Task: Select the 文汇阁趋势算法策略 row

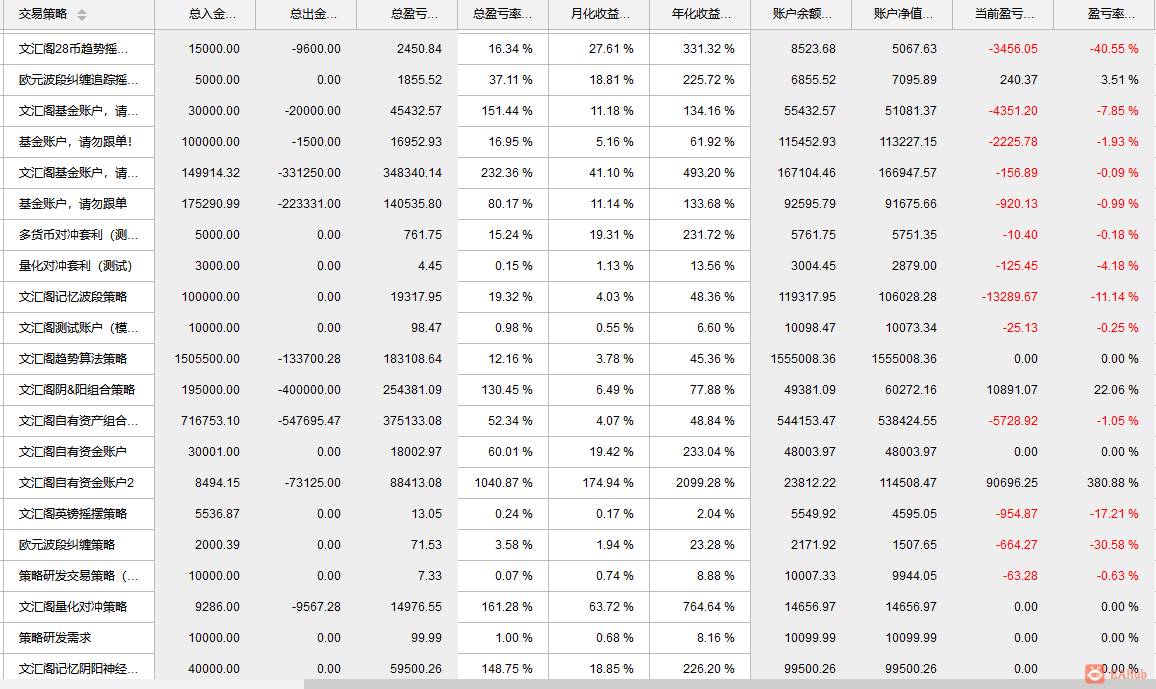Action: point(73,359)
